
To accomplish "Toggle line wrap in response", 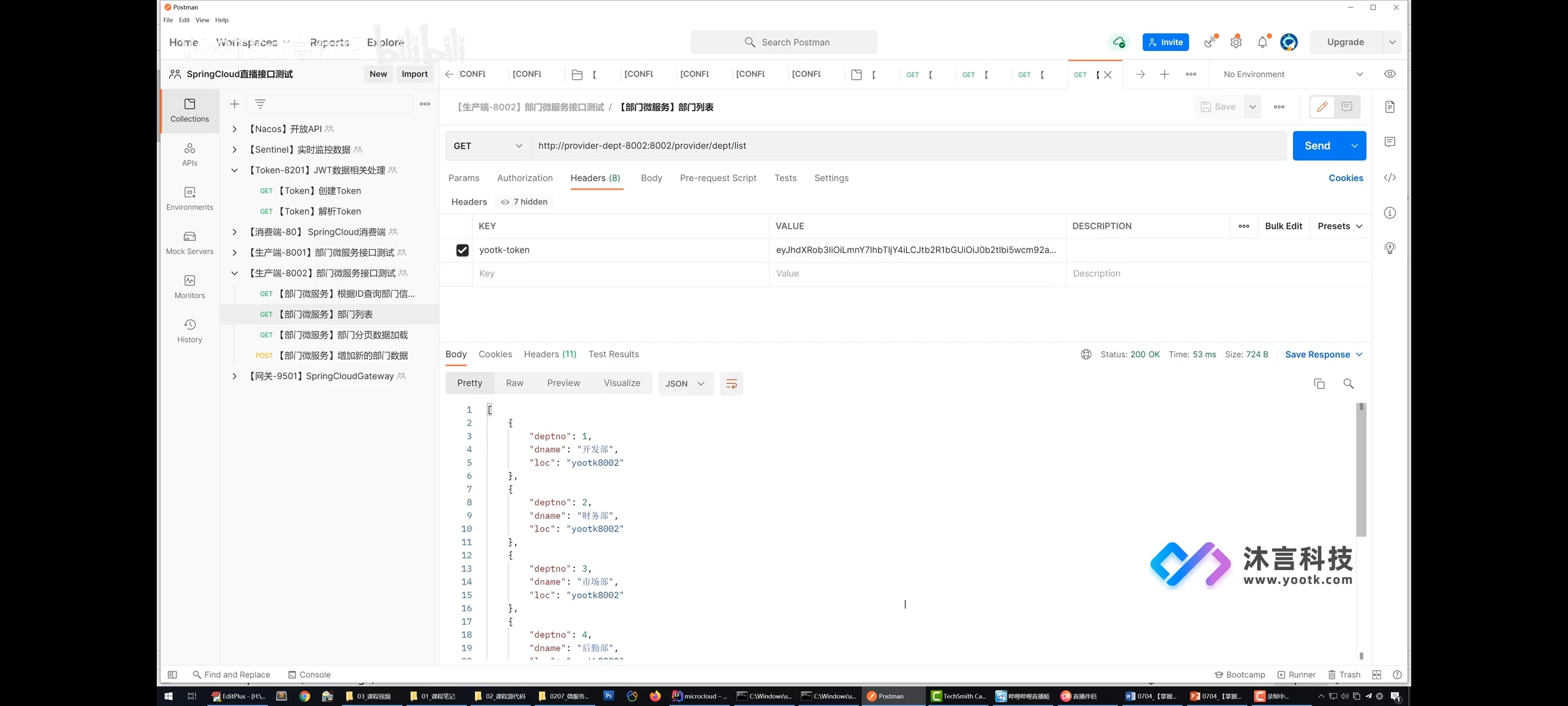I will coord(732,384).
